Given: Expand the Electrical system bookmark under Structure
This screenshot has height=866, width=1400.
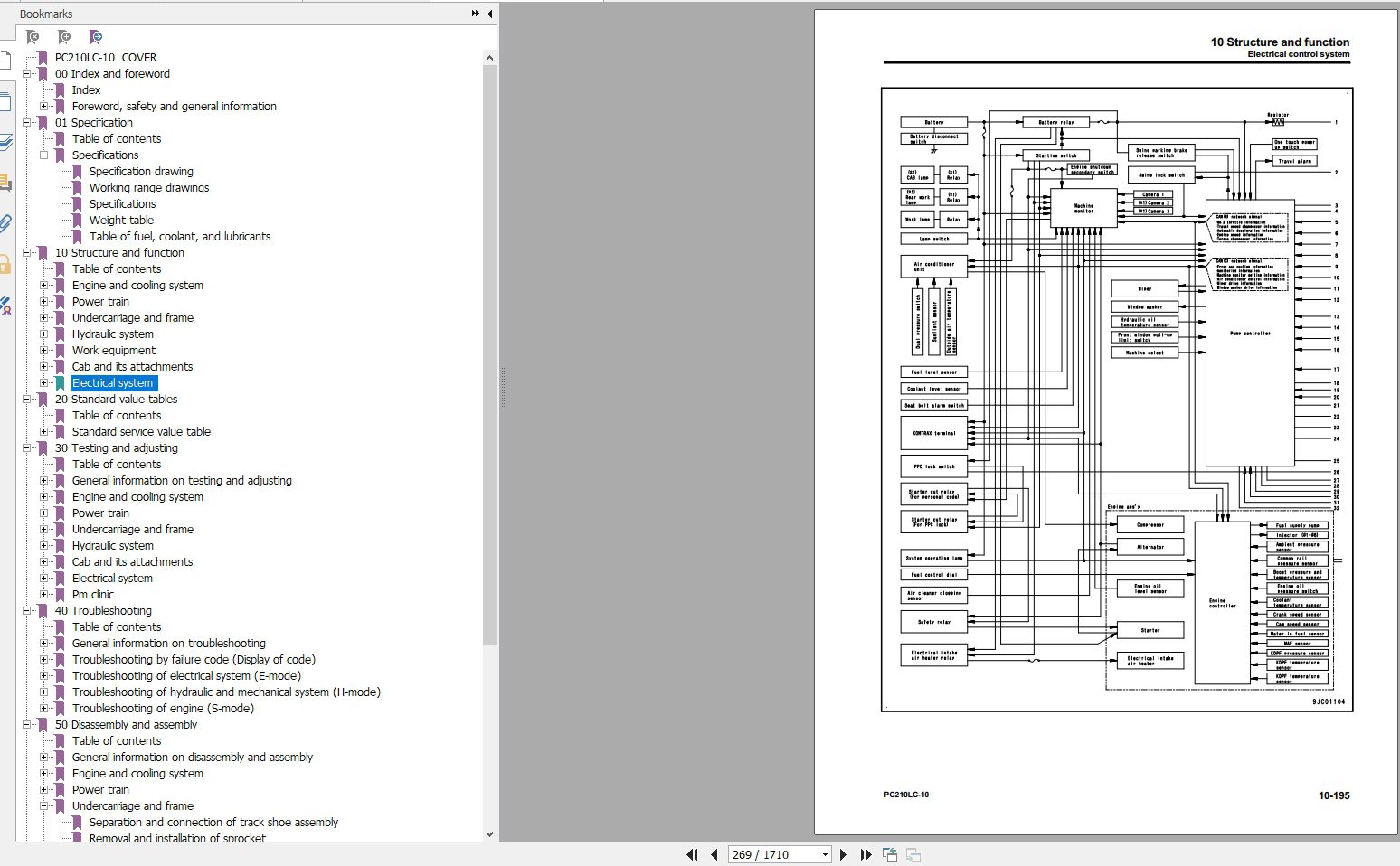Looking at the screenshot, I should [x=43, y=383].
